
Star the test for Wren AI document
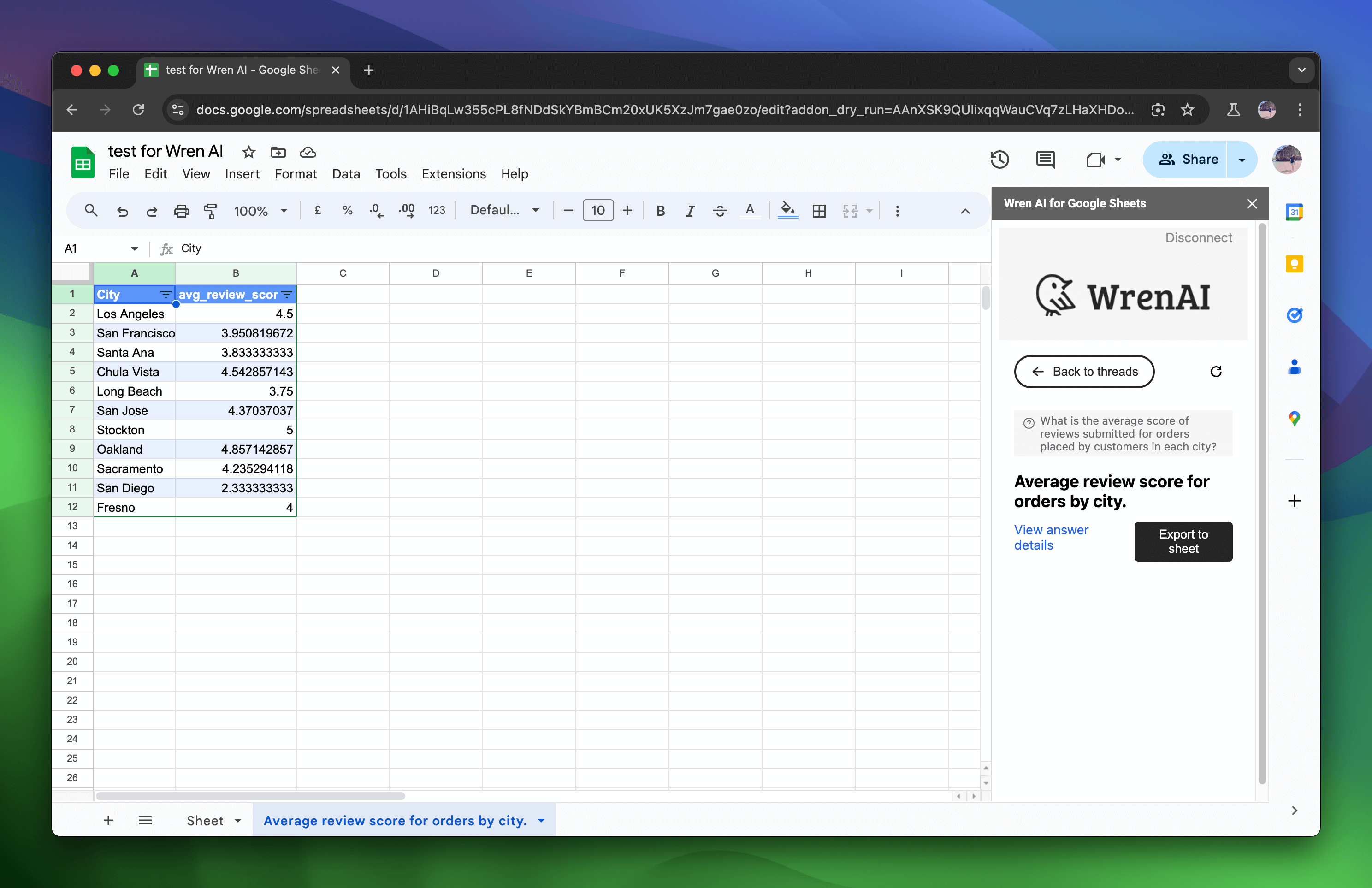[x=248, y=152]
